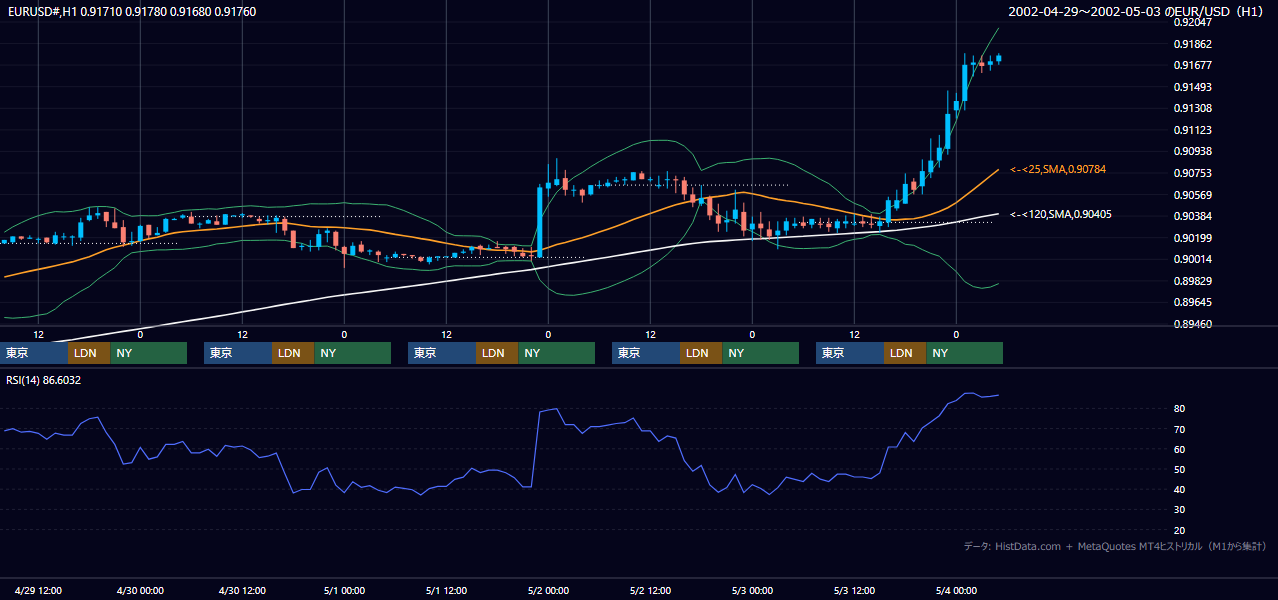The height and width of the screenshot is (600, 1278).
Task: Click price level 0.90384 on axis
Action: click(1193, 216)
